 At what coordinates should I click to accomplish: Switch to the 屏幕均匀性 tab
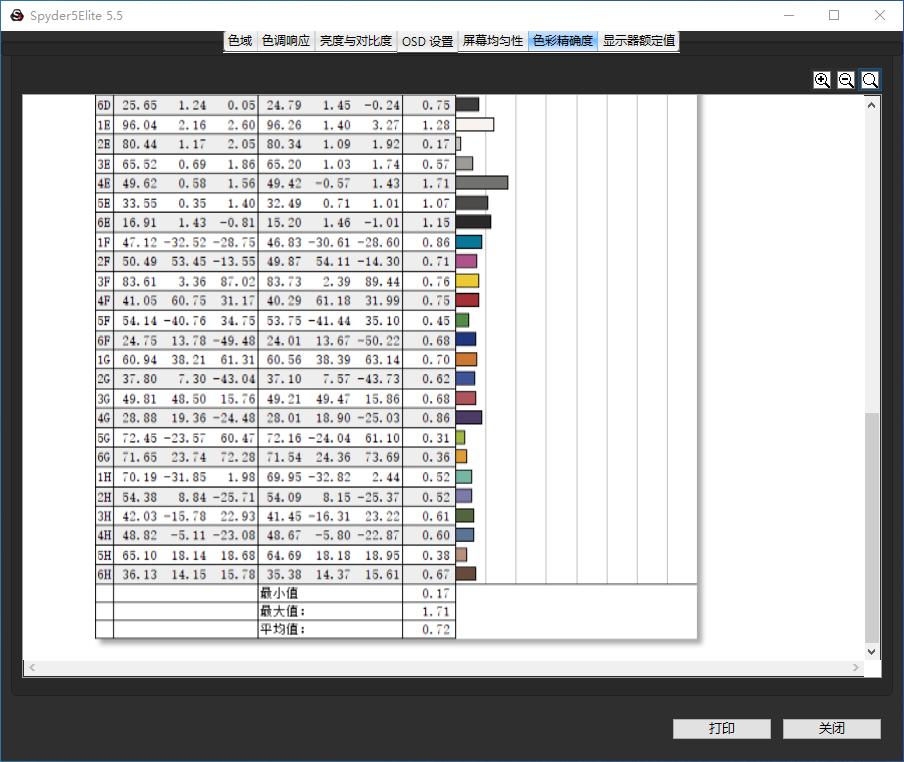493,41
